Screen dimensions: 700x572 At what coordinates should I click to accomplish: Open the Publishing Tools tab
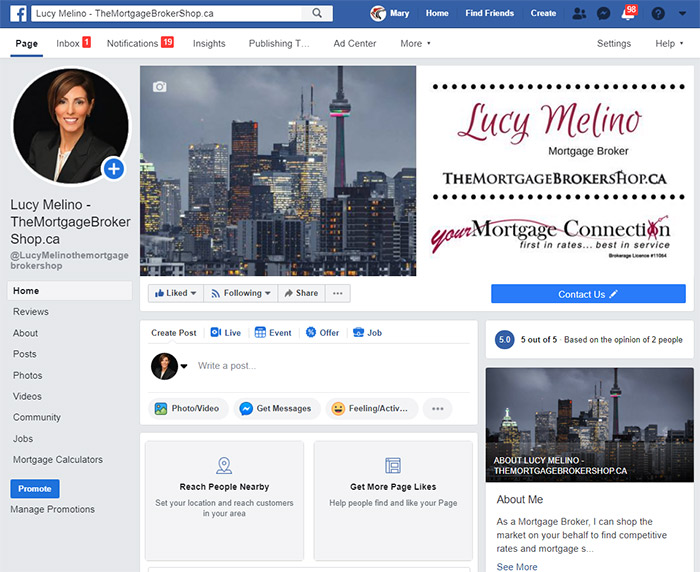[x=279, y=44]
